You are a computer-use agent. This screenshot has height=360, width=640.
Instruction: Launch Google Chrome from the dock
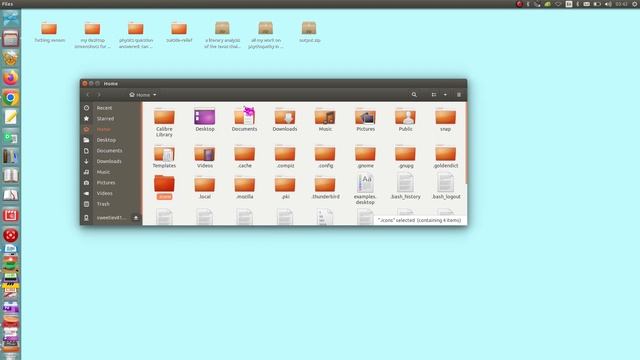pyautogui.click(x=11, y=98)
